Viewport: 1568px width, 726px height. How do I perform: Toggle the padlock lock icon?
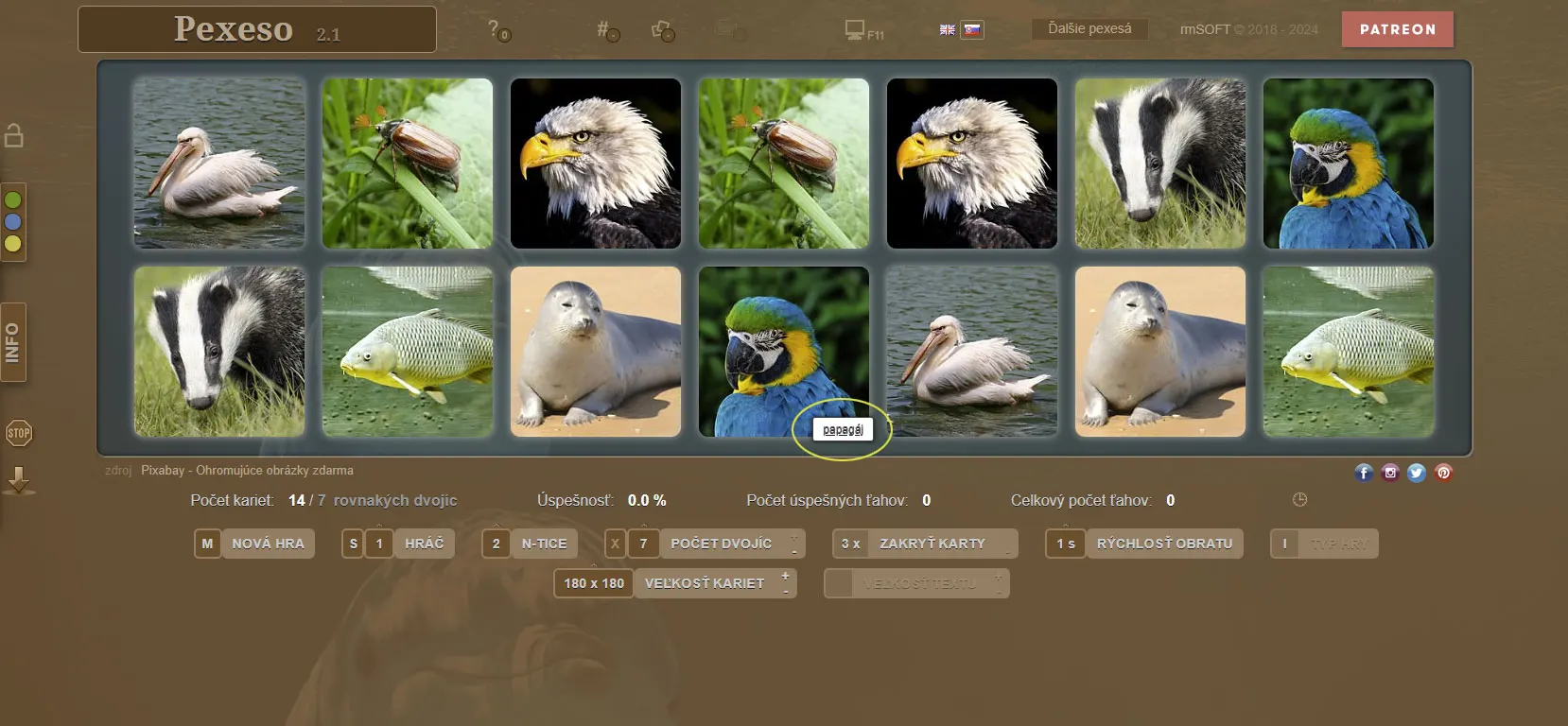click(x=14, y=136)
